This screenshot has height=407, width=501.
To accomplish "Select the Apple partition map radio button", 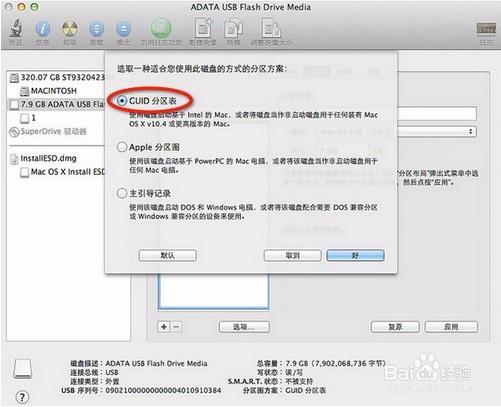I will coord(122,147).
